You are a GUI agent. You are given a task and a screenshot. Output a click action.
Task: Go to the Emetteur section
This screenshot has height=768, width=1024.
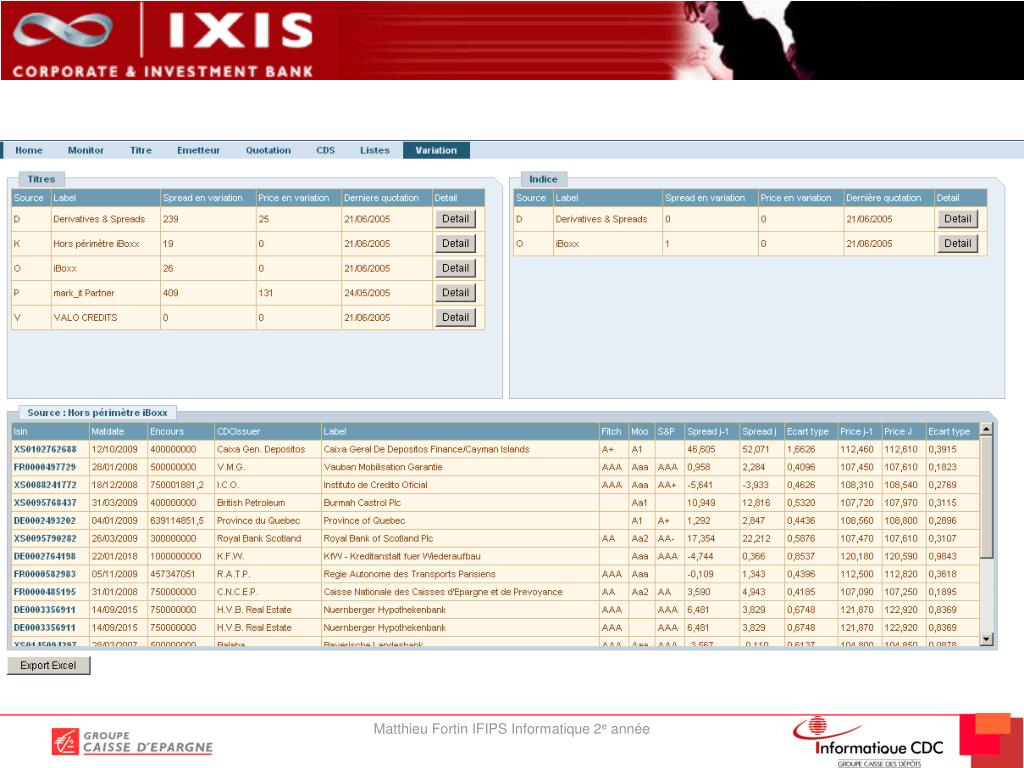[x=198, y=150]
